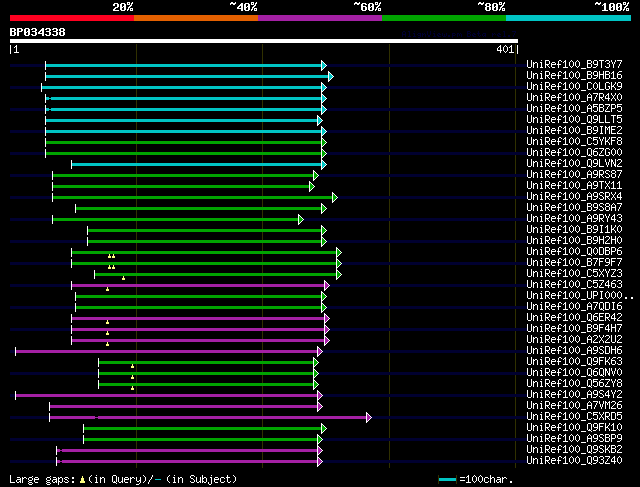Click the arrowhead ending the C5XRD5 alignment
The image size is (640, 487).
pyautogui.click(x=369, y=417)
